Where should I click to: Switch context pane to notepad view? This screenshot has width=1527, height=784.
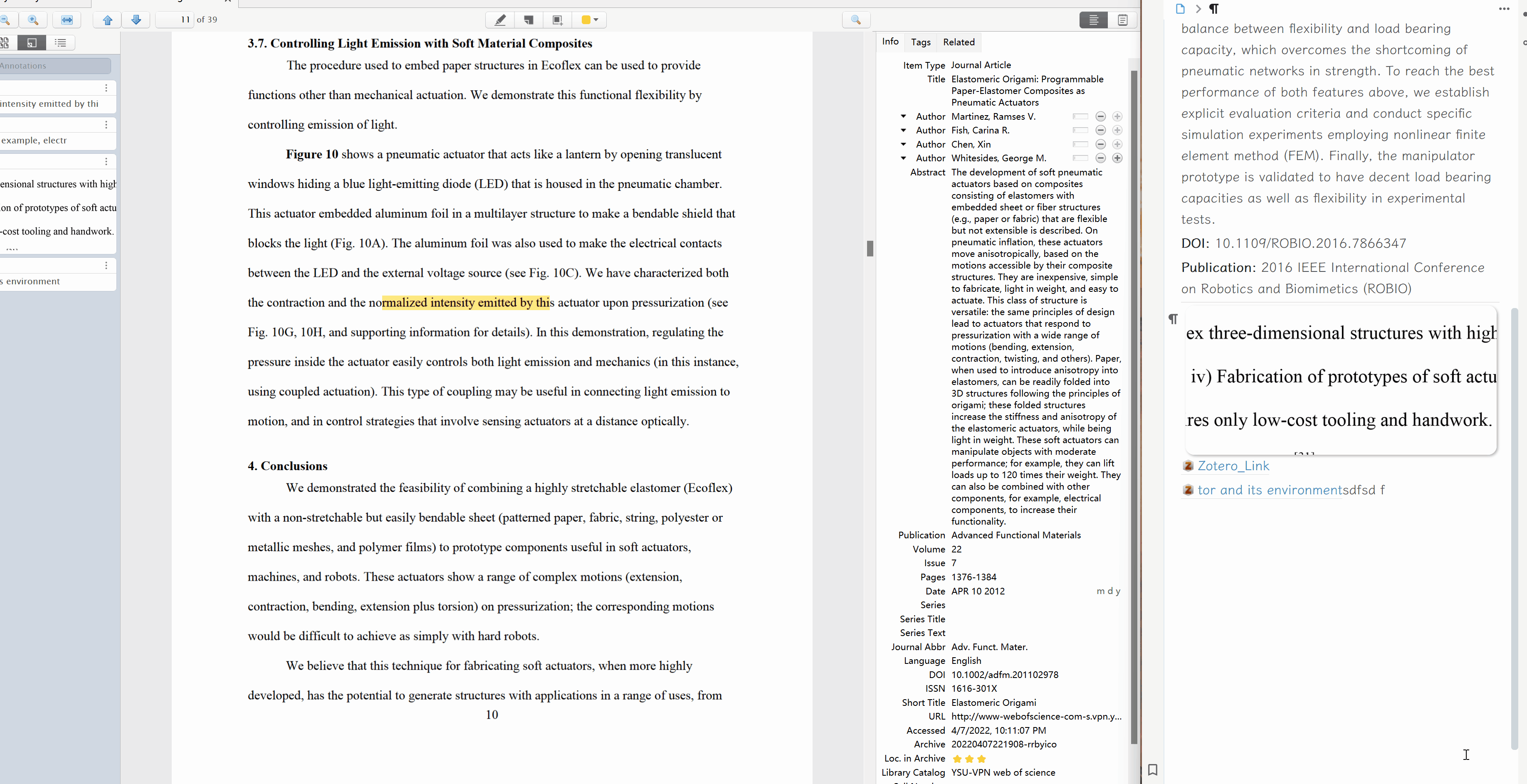pyautogui.click(x=1123, y=20)
